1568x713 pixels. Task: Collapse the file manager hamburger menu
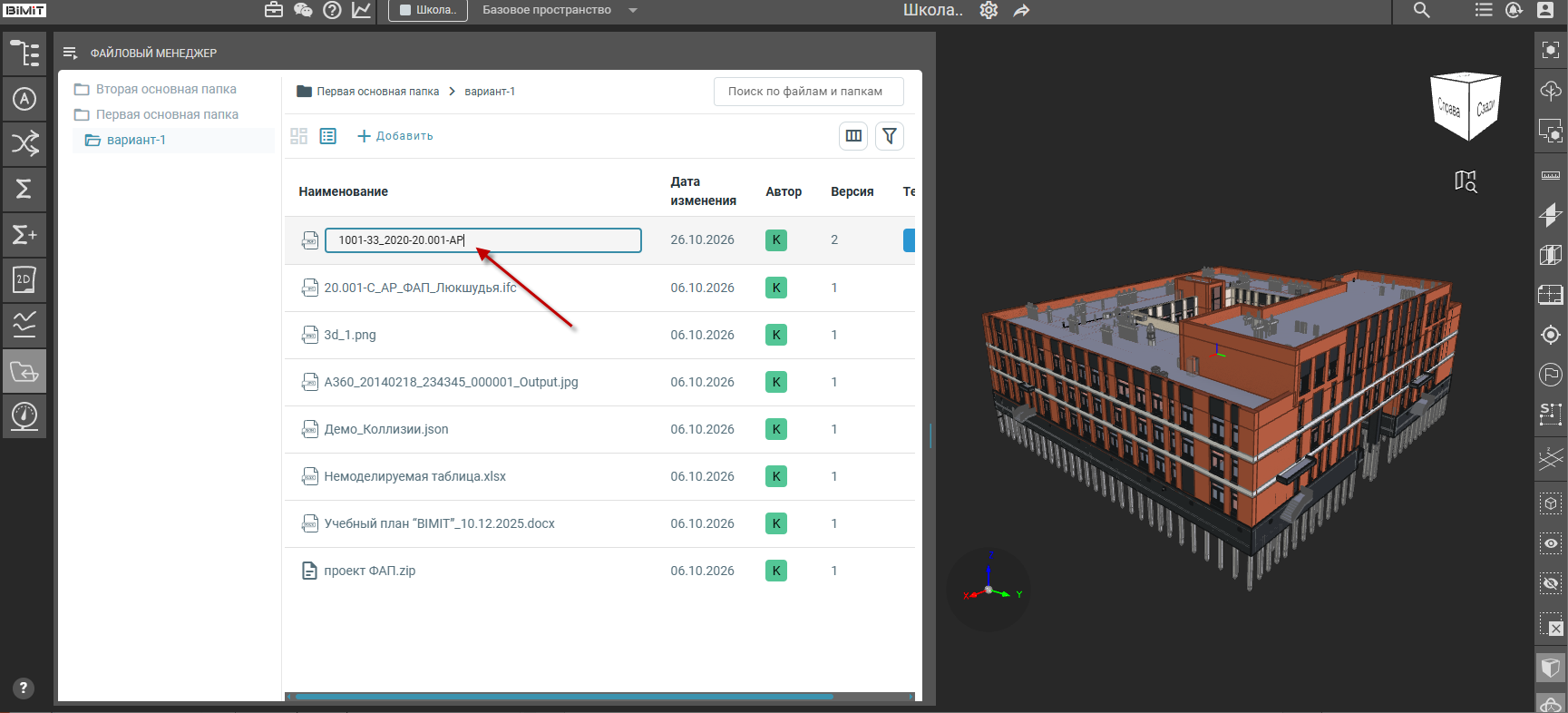coord(70,53)
